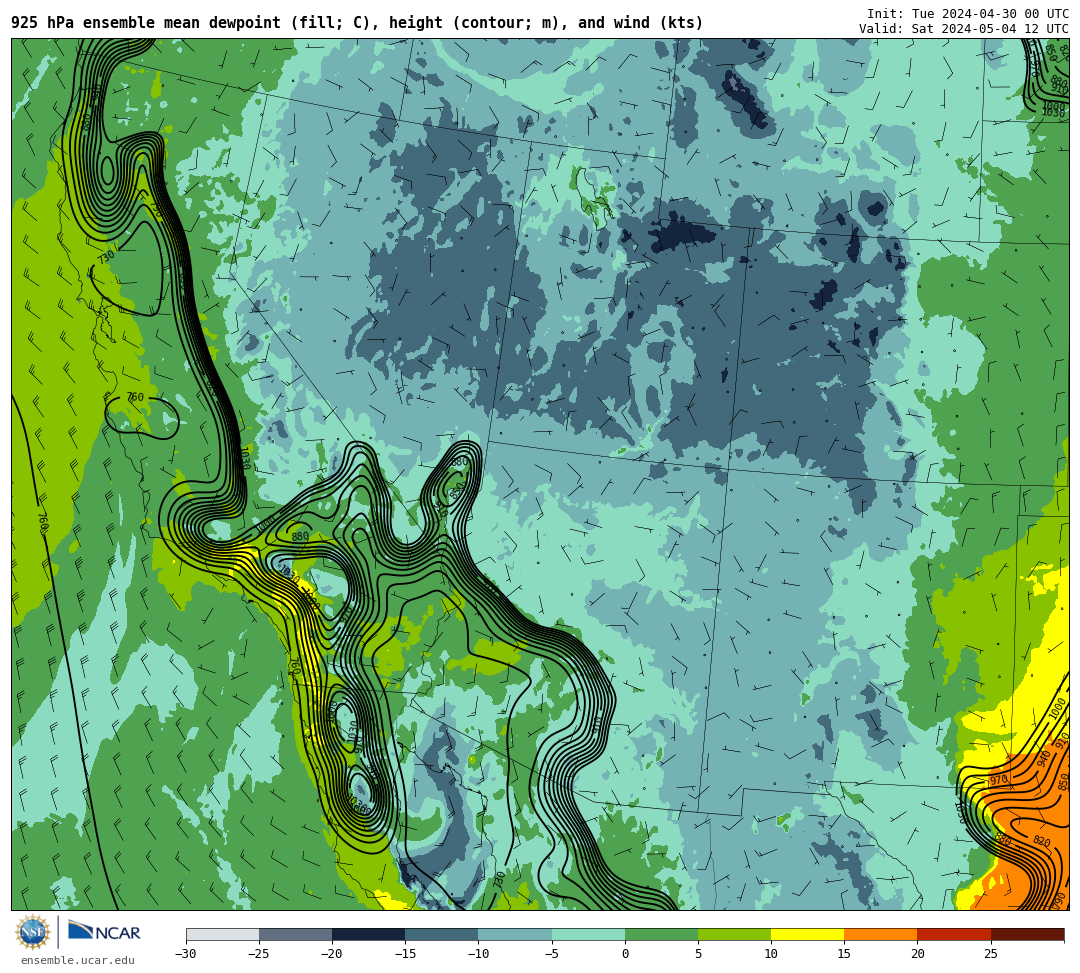1080x973 pixels.
Task: Click the mint -5 to 0 colorbar segment
Action: click(588, 934)
